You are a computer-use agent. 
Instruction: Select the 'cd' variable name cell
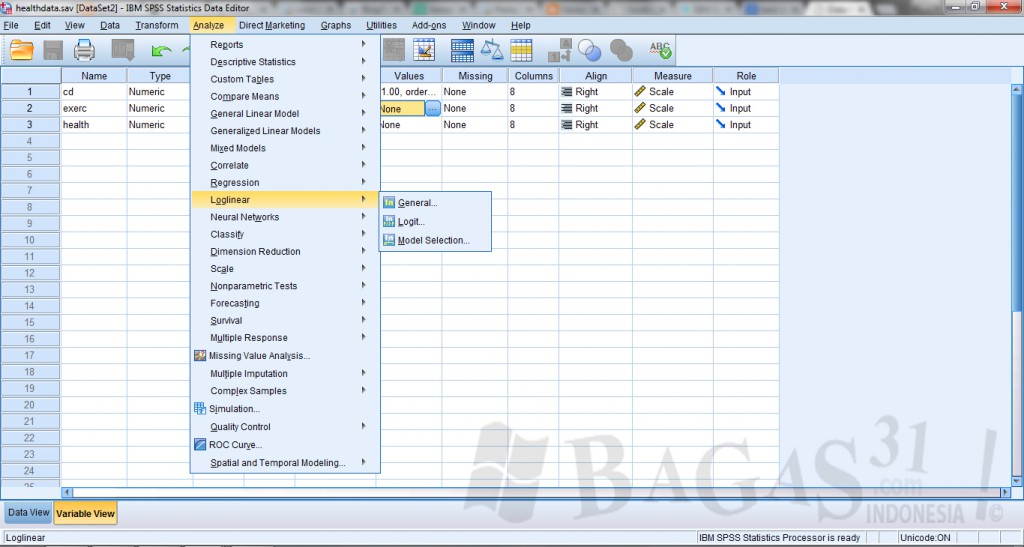[94, 92]
